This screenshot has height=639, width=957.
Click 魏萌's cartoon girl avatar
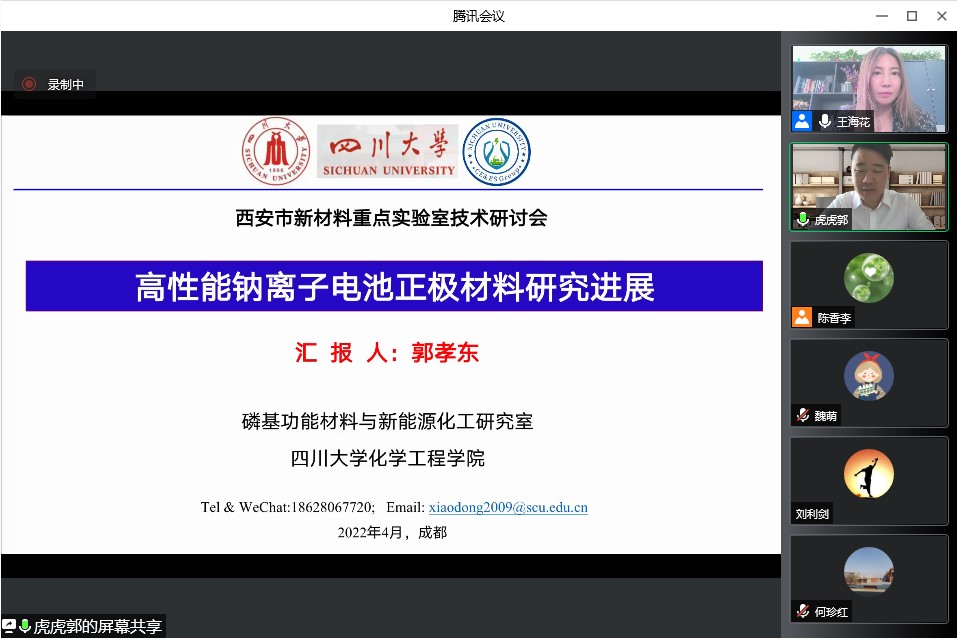(868, 375)
